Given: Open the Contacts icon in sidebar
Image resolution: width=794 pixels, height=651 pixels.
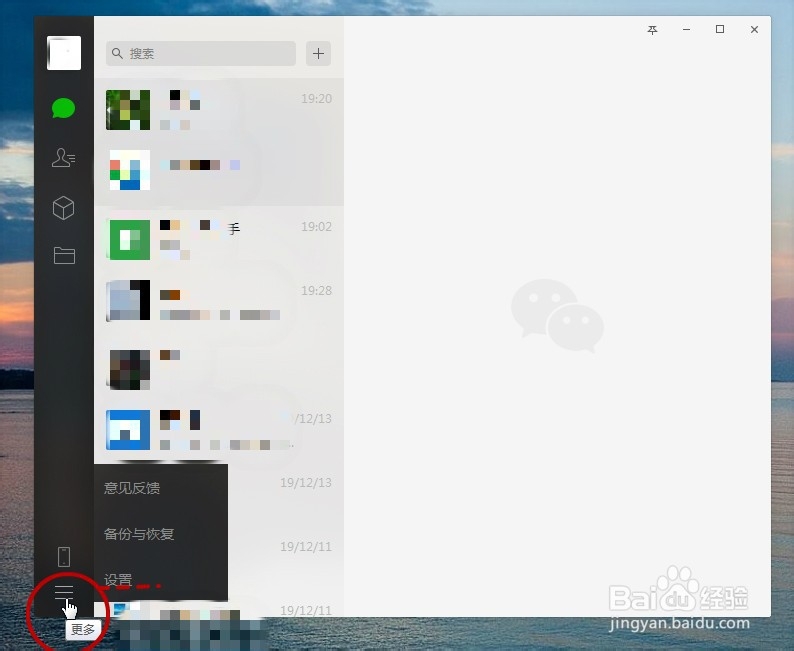Looking at the screenshot, I should 63,157.
